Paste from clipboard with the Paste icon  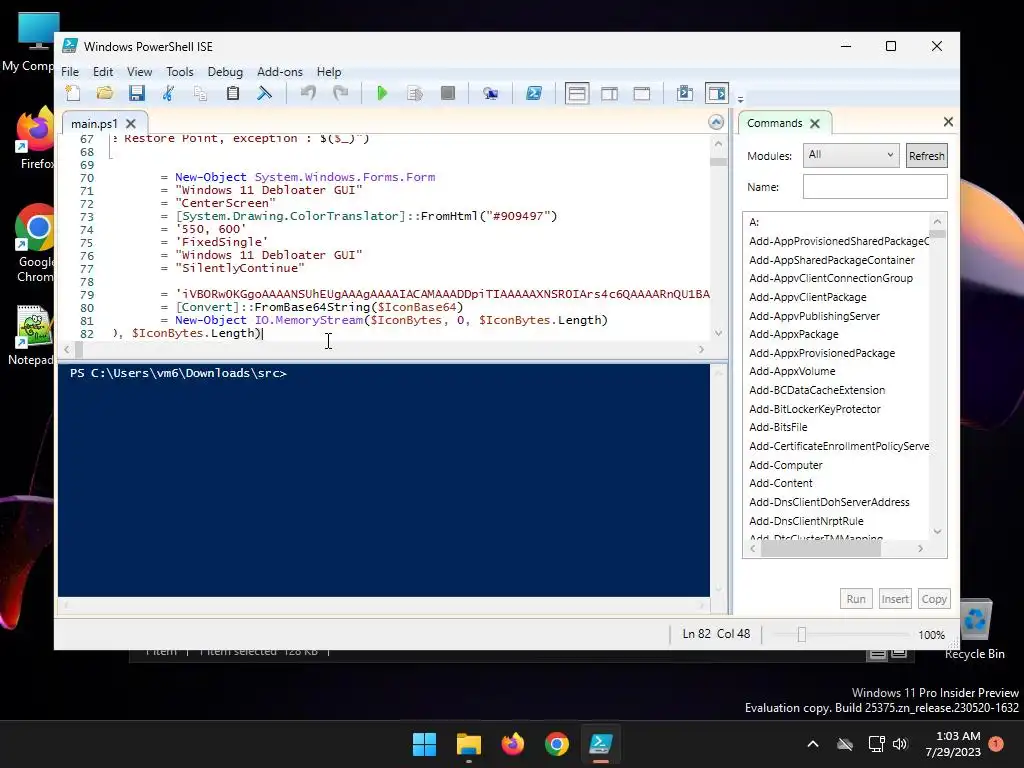point(232,93)
